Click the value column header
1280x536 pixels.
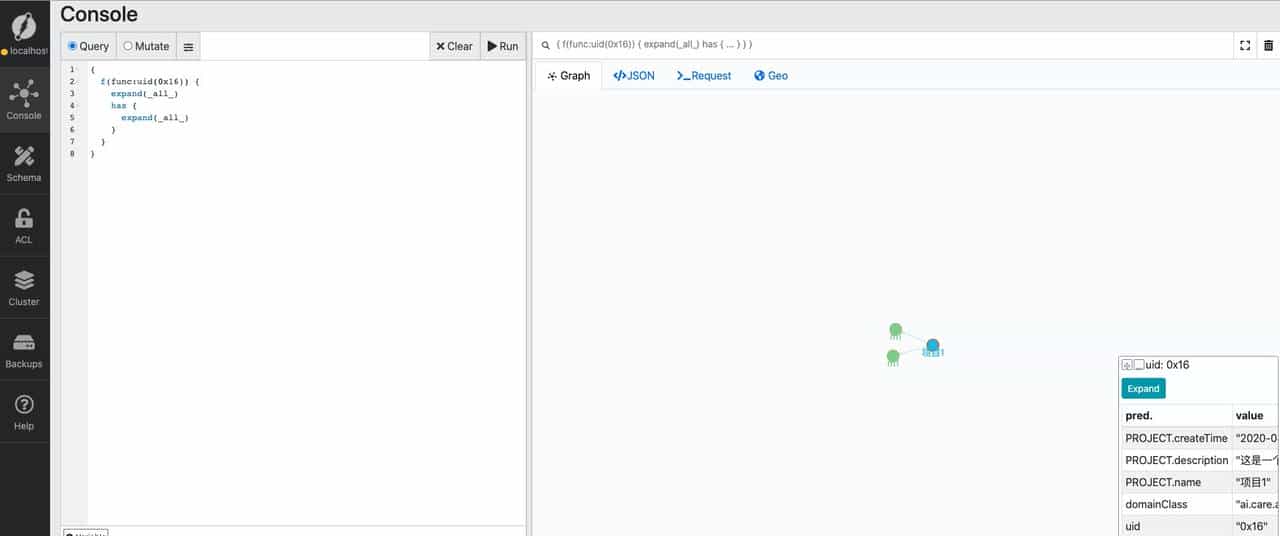point(1255,415)
